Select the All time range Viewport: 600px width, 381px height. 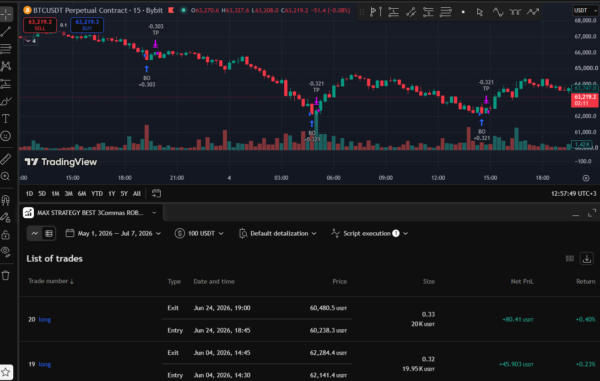[137, 194]
